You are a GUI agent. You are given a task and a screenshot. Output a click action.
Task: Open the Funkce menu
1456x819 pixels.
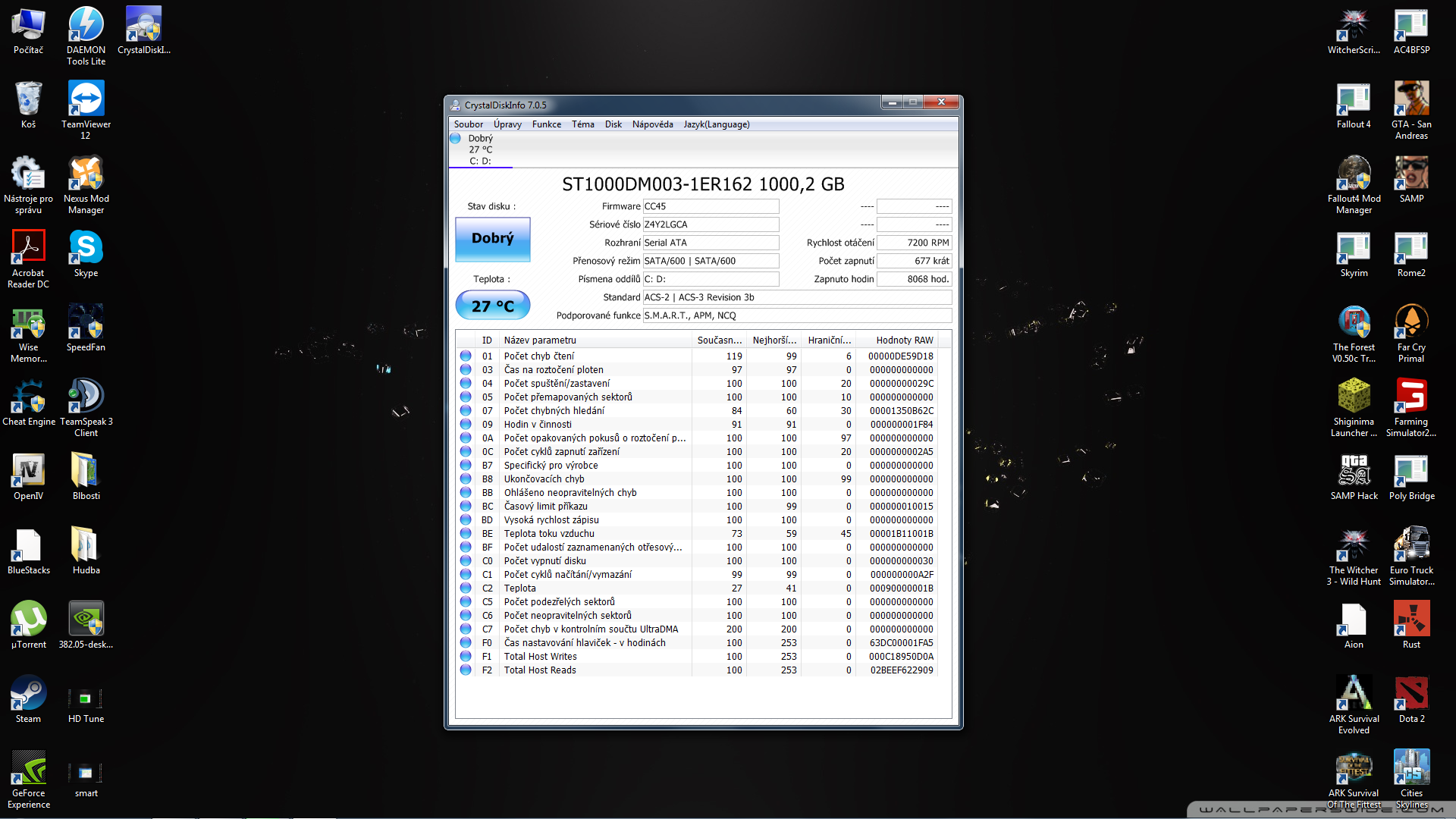546,124
